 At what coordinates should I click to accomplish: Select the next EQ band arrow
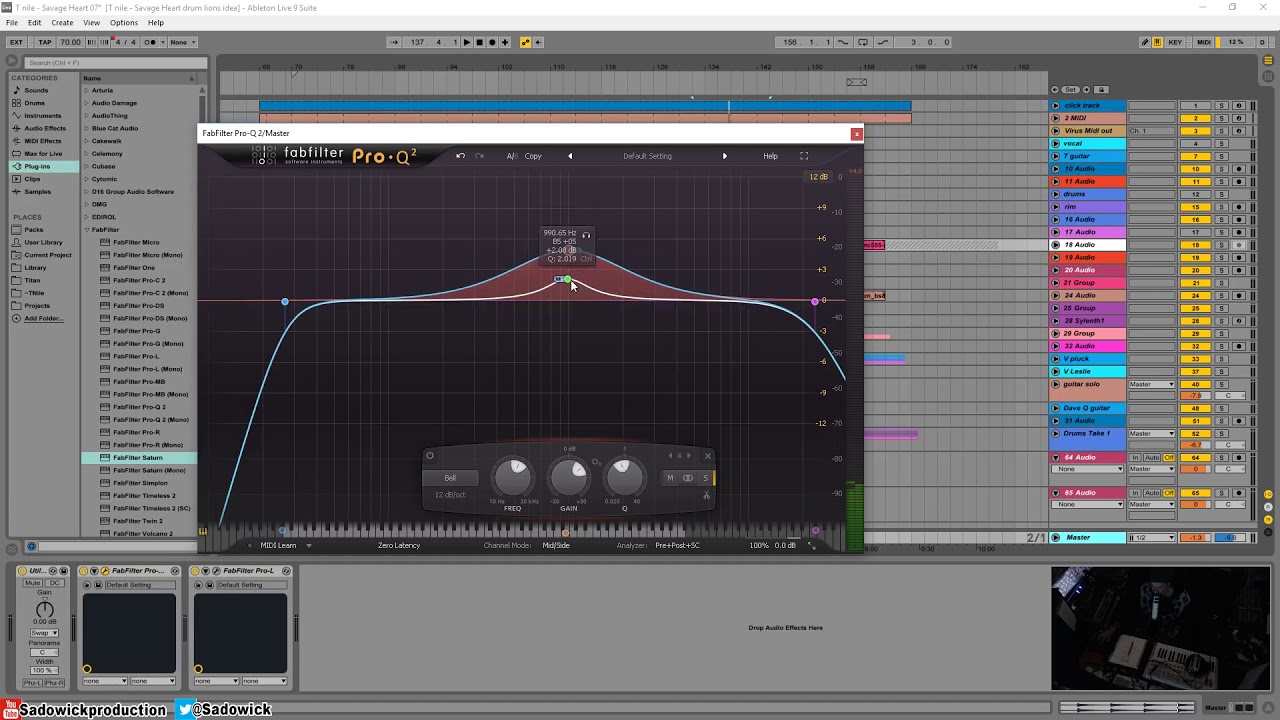tap(688, 456)
